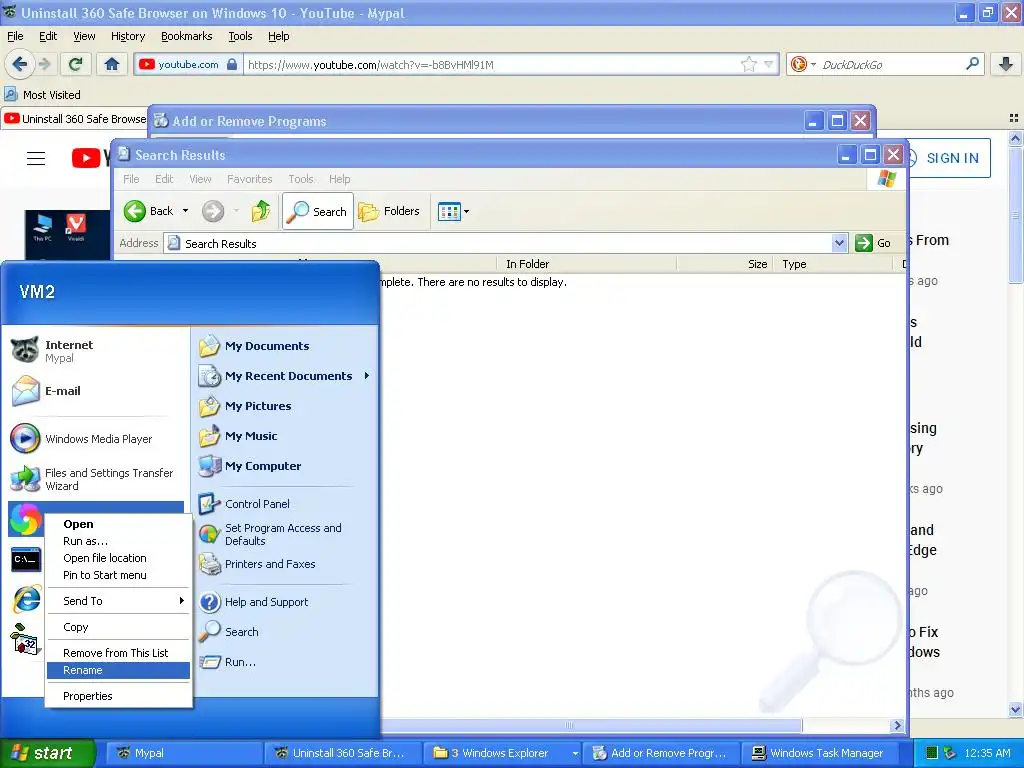
Task: Show Folders pane in Explorer
Action: 389,211
